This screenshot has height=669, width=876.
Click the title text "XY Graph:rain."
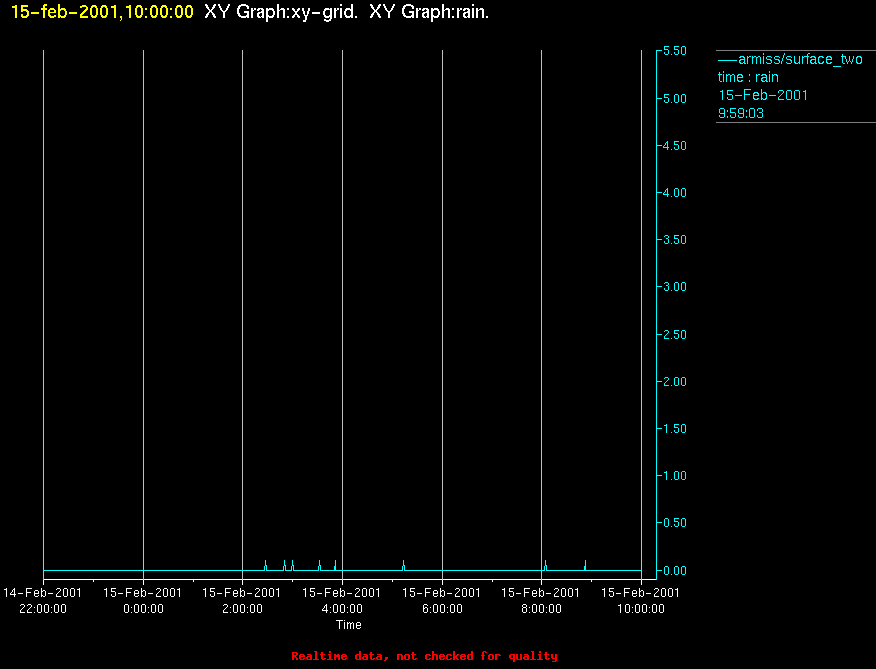tap(429, 12)
